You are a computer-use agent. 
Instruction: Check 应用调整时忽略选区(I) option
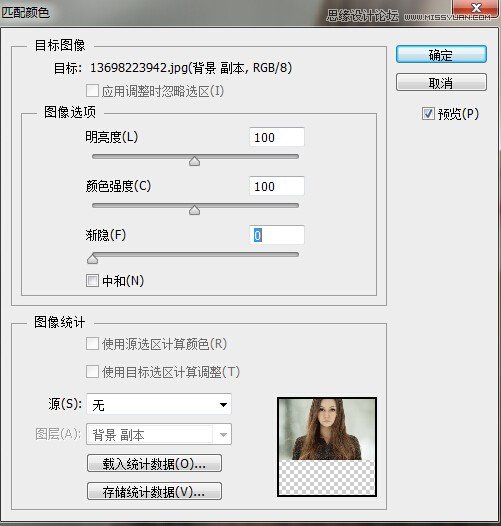92,91
